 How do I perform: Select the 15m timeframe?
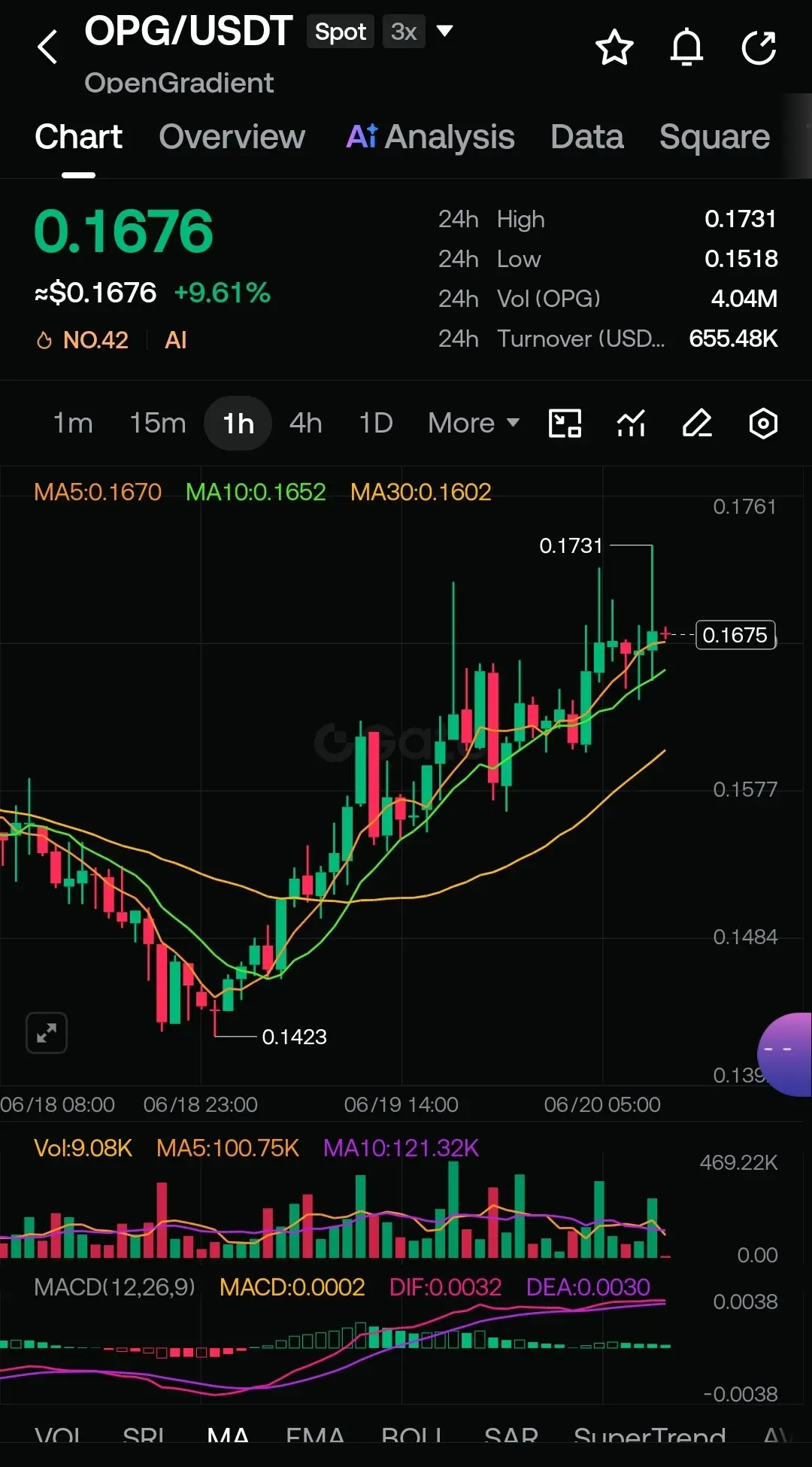click(x=157, y=423)
